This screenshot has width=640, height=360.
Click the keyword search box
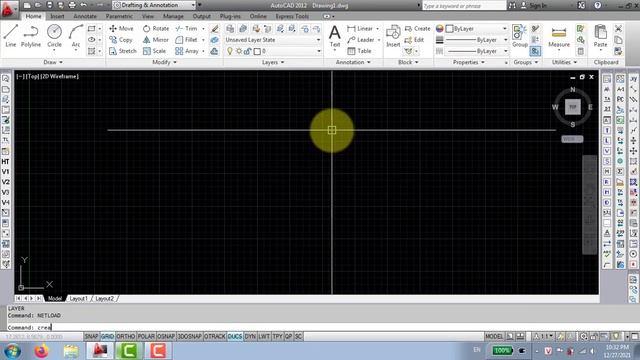464,5
